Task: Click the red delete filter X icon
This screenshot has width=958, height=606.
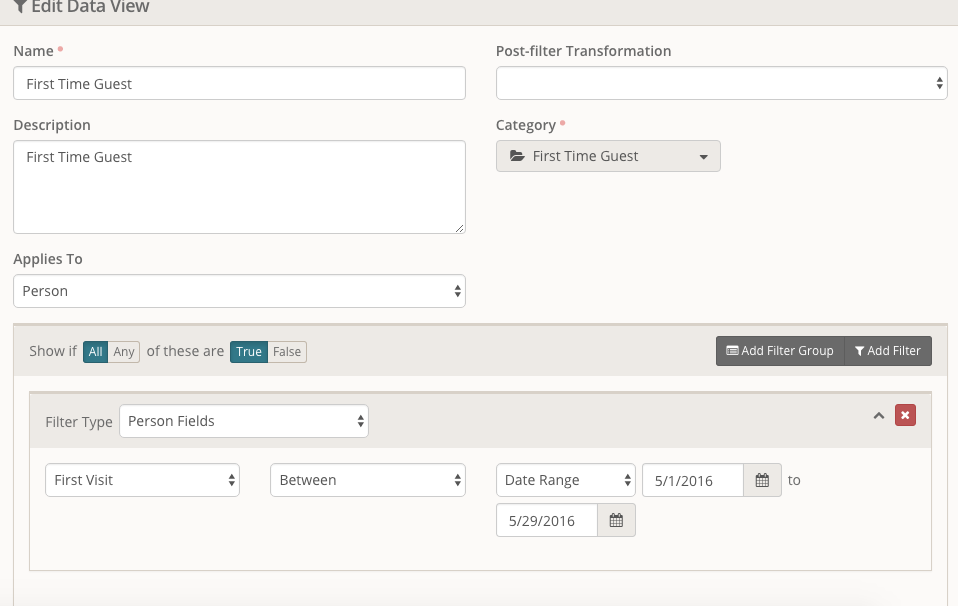Action: pyautogui.click(x=905, y=416)
